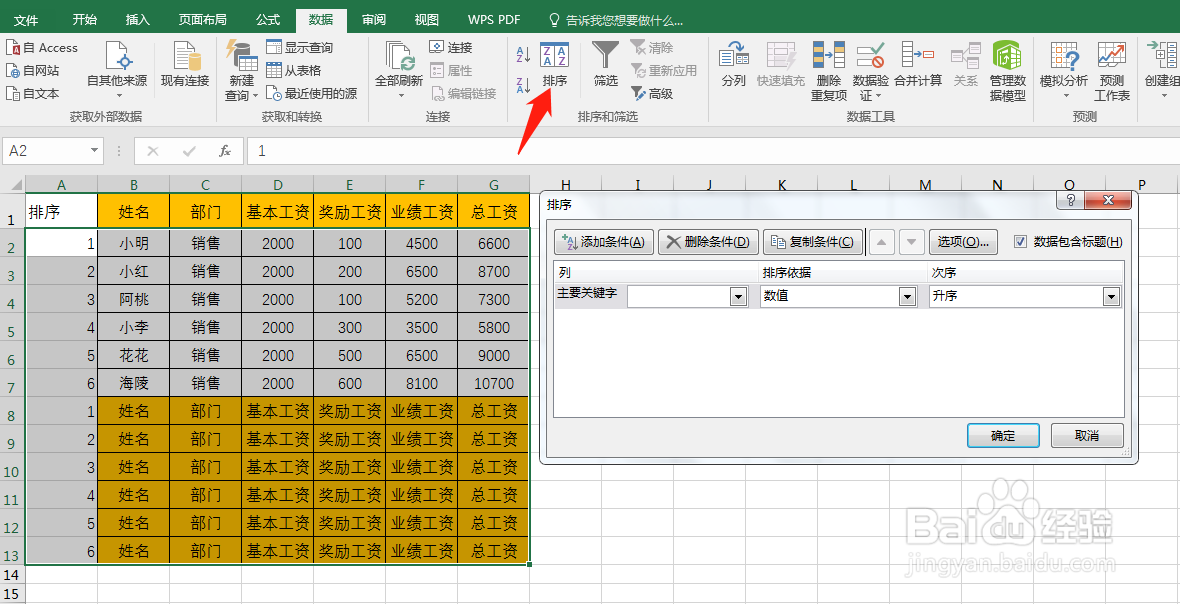Image resolution: width=1180 pixels, height=604 pixels.
Task: Open existing connections (现有连接)
Action: pyautogui.click(x=185, y=65)
